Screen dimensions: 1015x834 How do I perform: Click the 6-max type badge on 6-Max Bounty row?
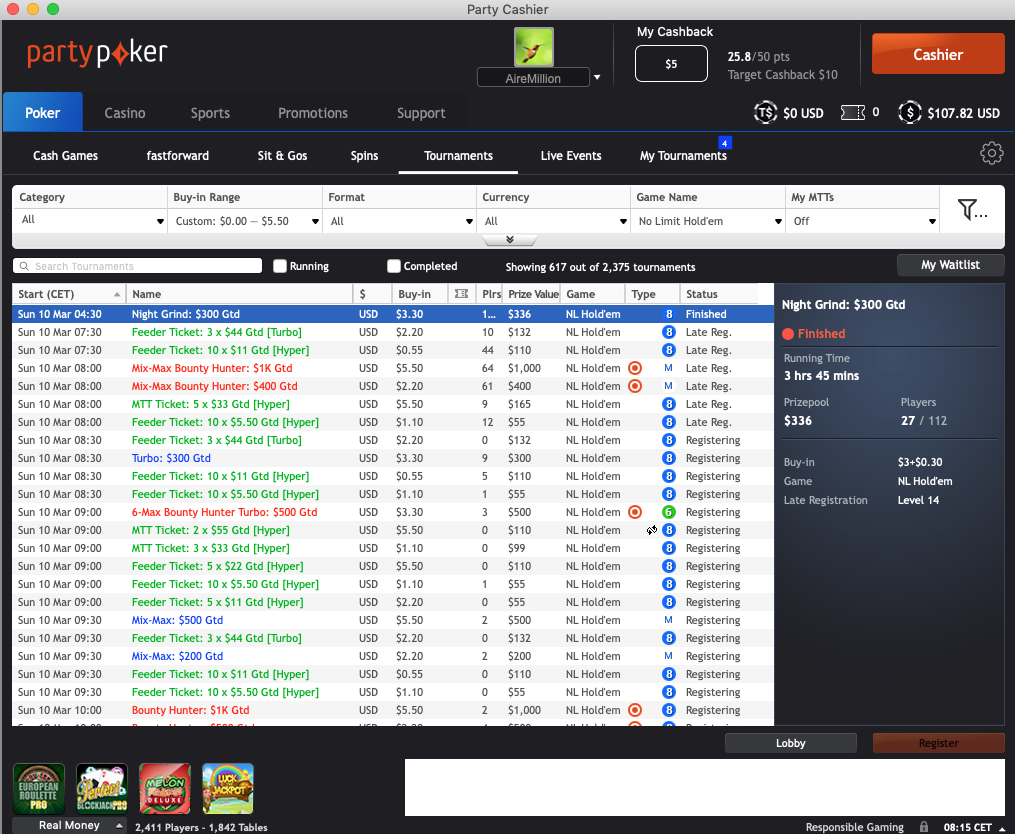(x=669, y=512)
